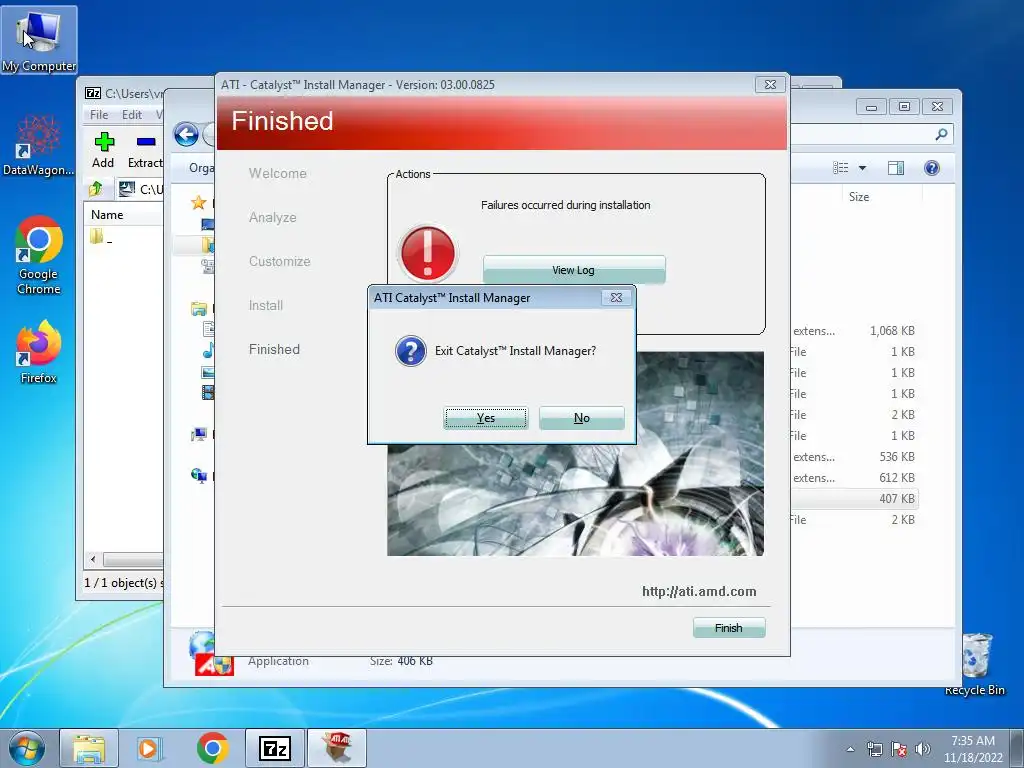Click the Network icon in Explorer sidebar
The image size is (1024, 768).
199,475
